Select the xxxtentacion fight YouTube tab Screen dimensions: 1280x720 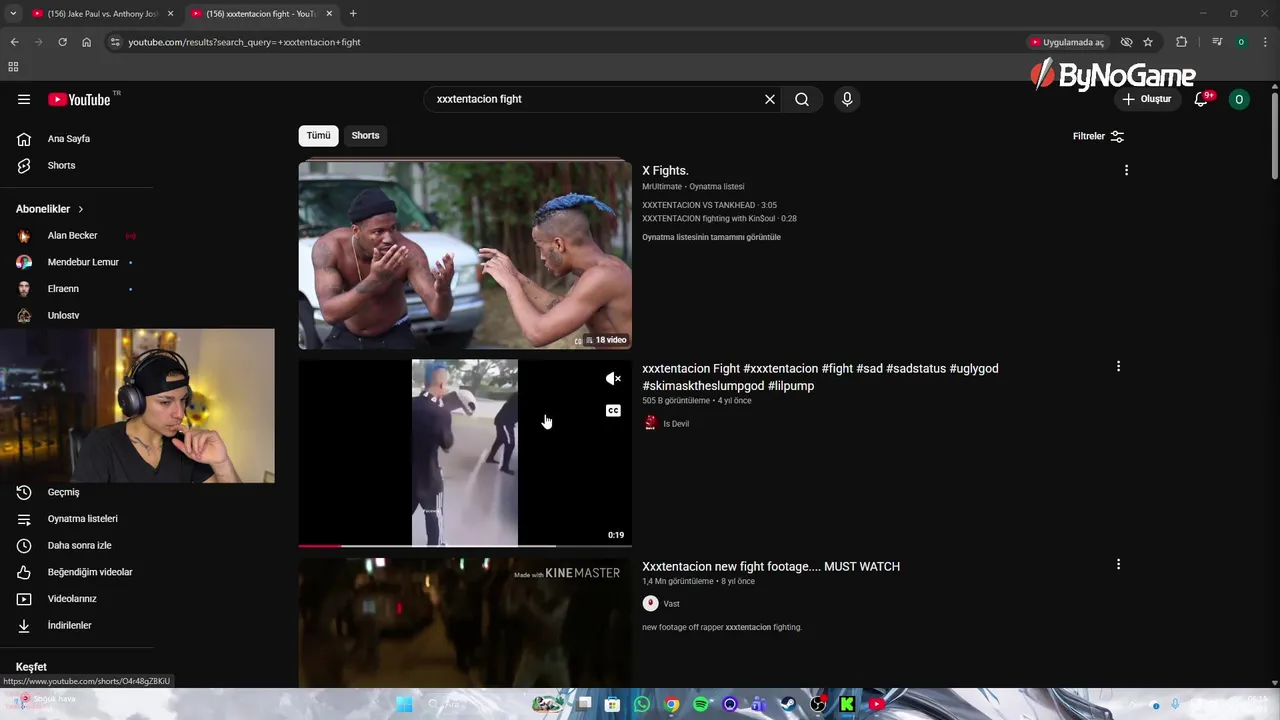tap(262, 14)
